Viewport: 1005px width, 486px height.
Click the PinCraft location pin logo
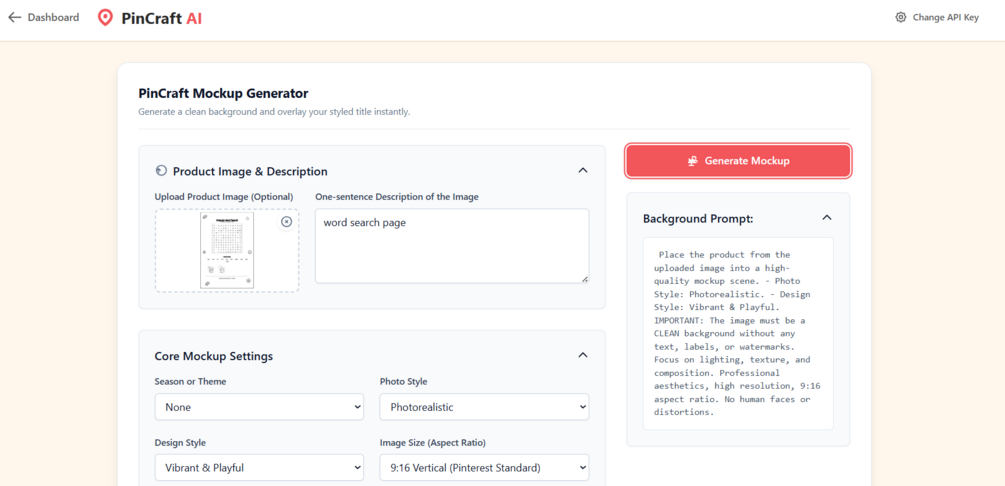click(105, 18)
